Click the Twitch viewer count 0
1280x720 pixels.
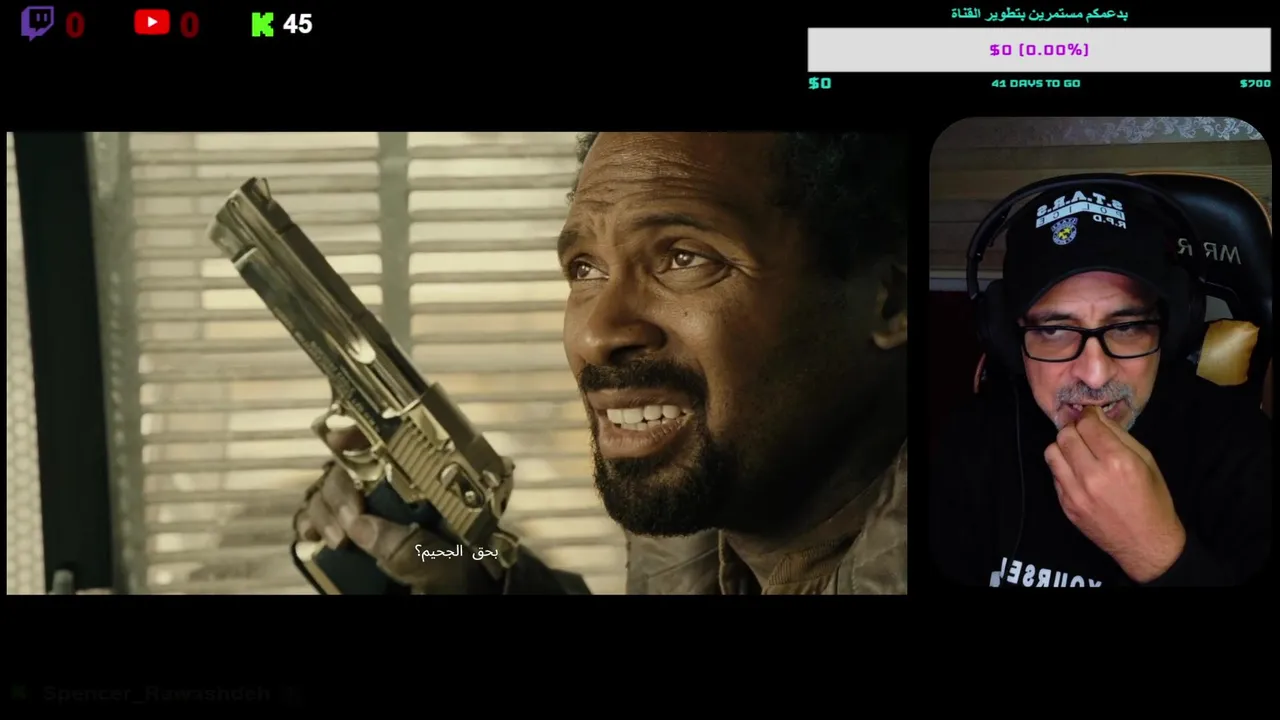75,25
